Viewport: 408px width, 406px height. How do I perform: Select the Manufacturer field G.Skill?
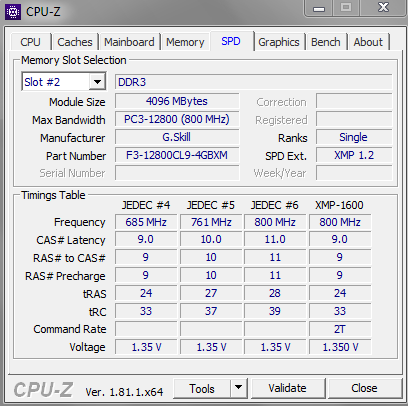click(x=177, y=137)
